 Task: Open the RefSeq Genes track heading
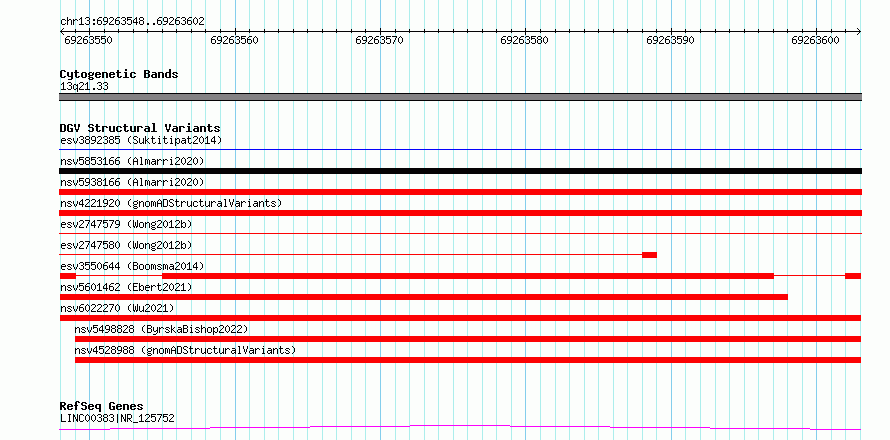(x=101, y=407)
